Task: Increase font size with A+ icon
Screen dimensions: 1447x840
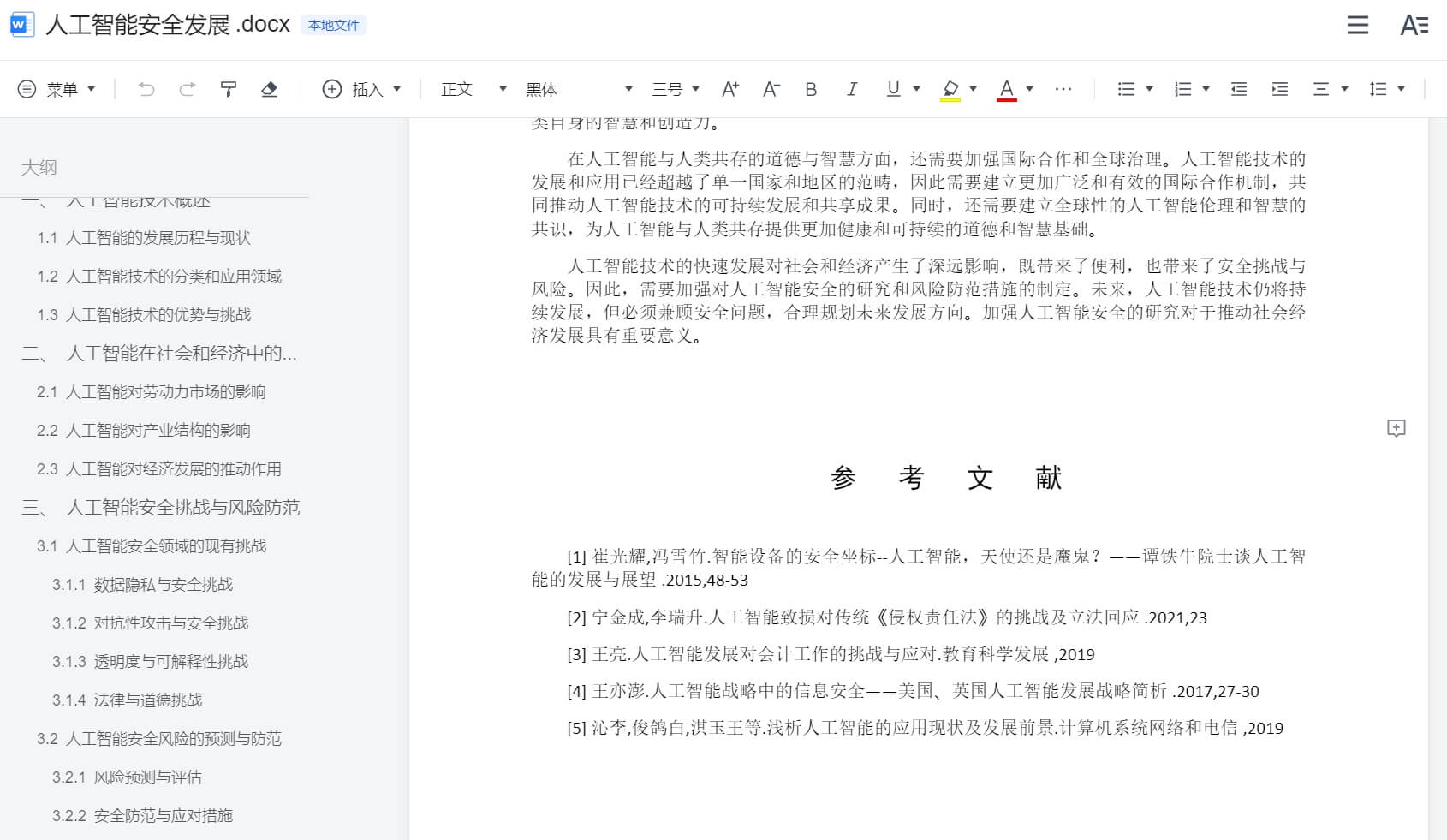Action: tap(730, 89)
